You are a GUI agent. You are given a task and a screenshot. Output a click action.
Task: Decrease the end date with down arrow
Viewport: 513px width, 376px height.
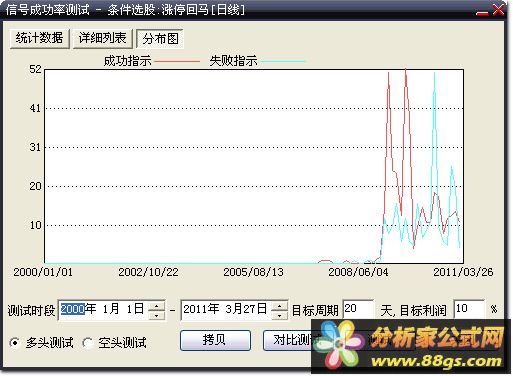click(x=280, y=315)
